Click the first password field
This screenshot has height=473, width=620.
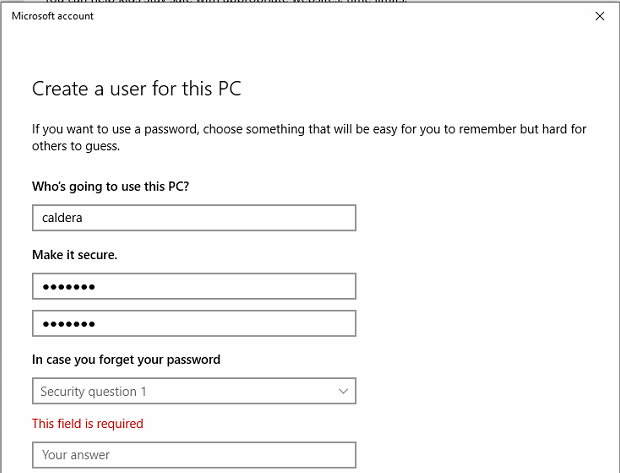(x=194, y=287)
